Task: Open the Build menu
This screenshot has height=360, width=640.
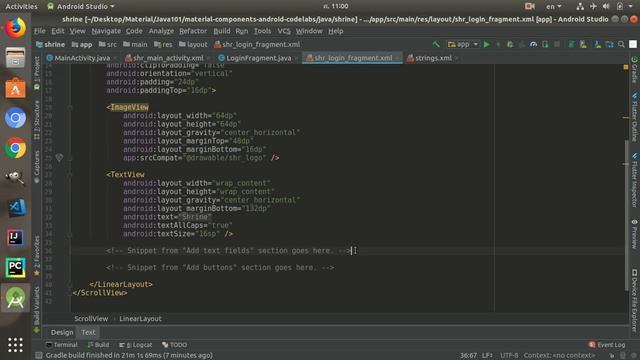Action: click(x=222, y=31)
